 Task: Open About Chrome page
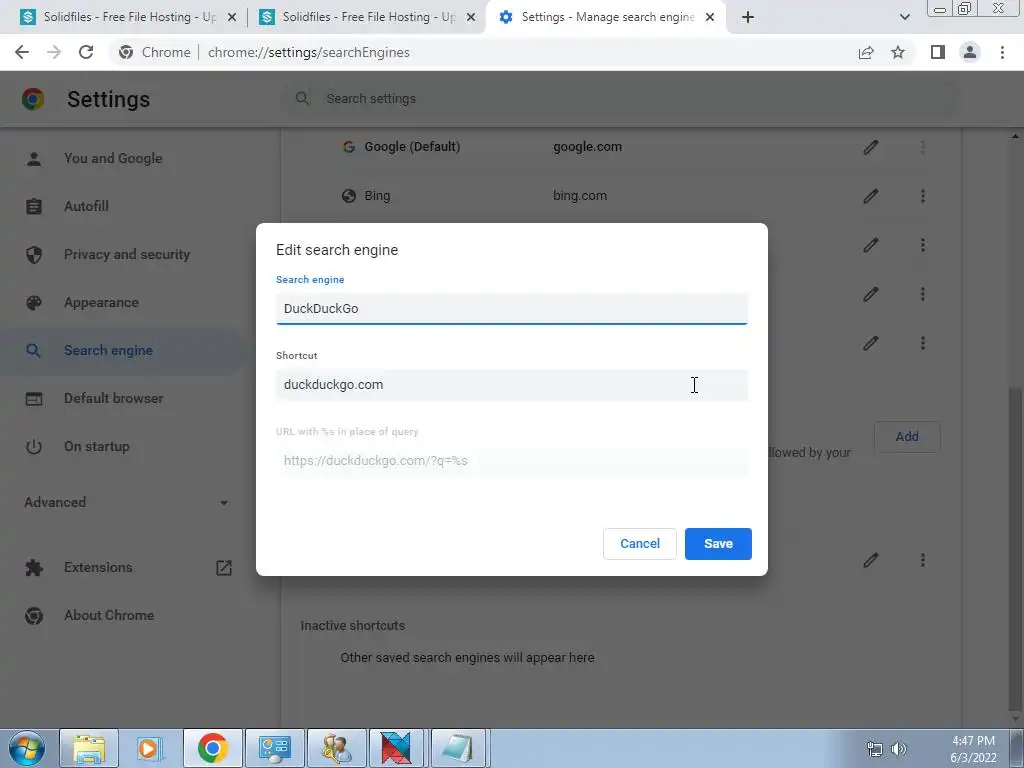click(x=109, y=615)
